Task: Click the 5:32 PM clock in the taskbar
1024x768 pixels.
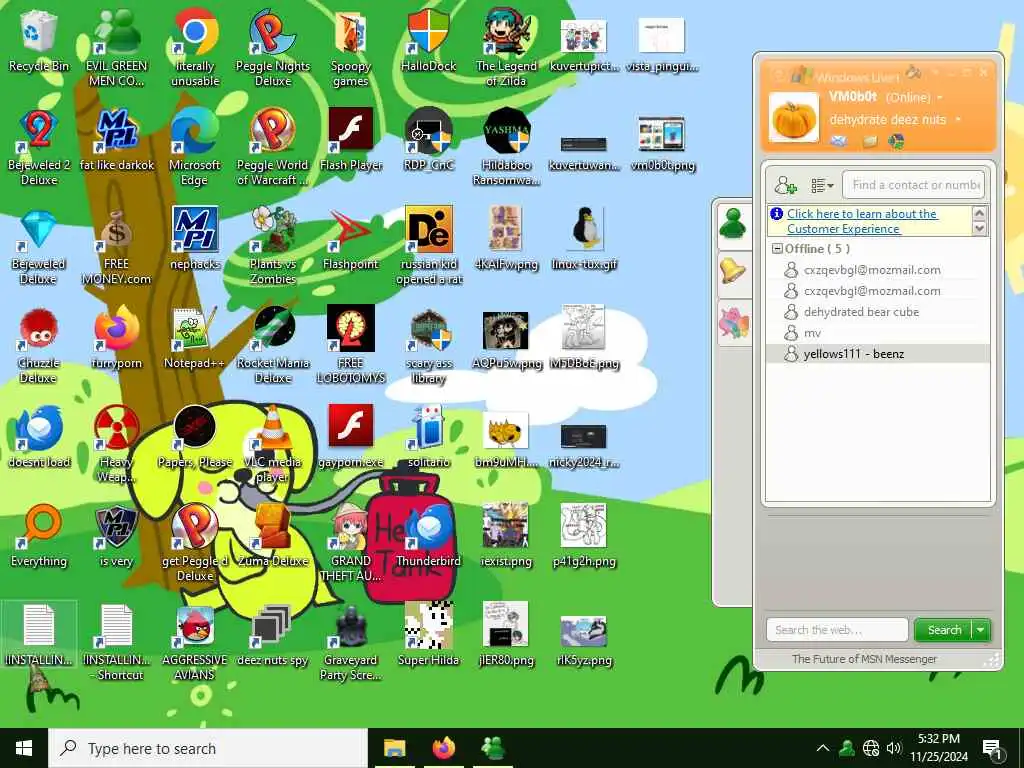Action: click(x=938, y=739)
